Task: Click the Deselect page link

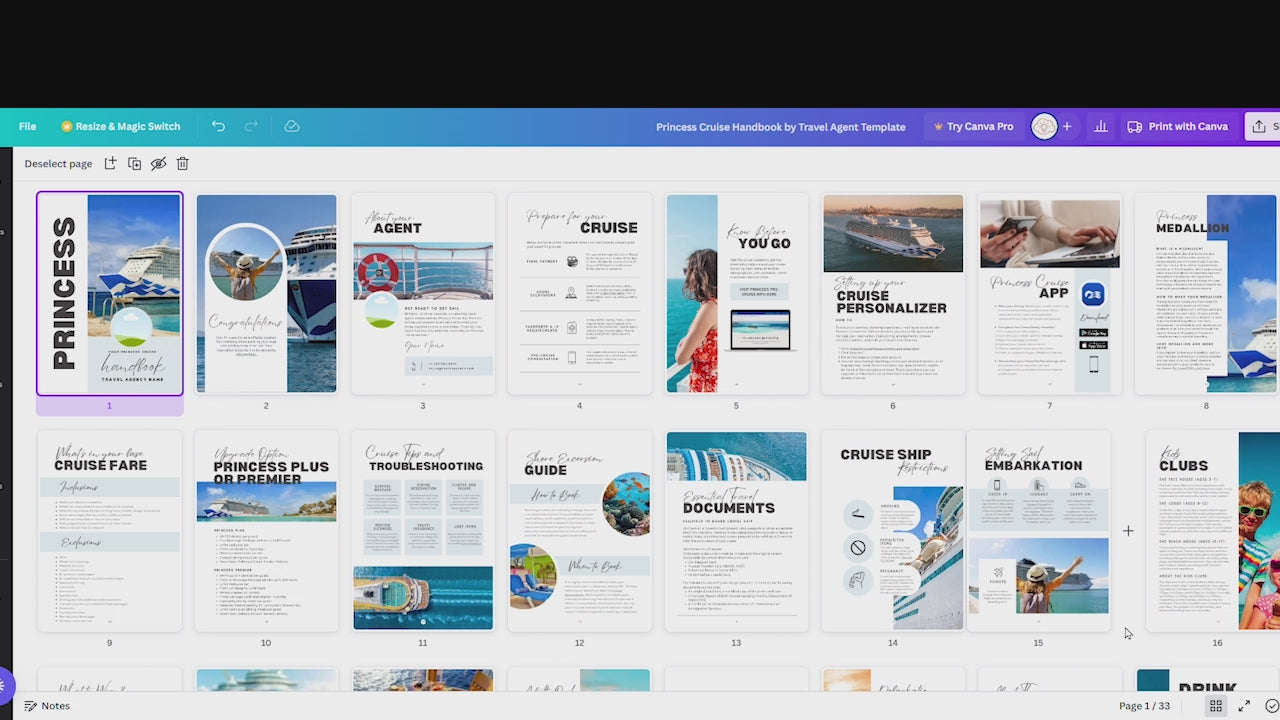Action: (x=58, y=164)
